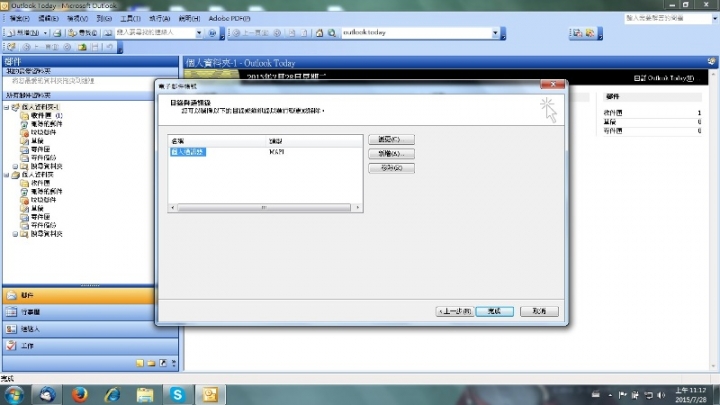The height and width of the screenshot is (405, 720).
Task: Click the 尋找 find toolbar button
Action: click(83, 33)
